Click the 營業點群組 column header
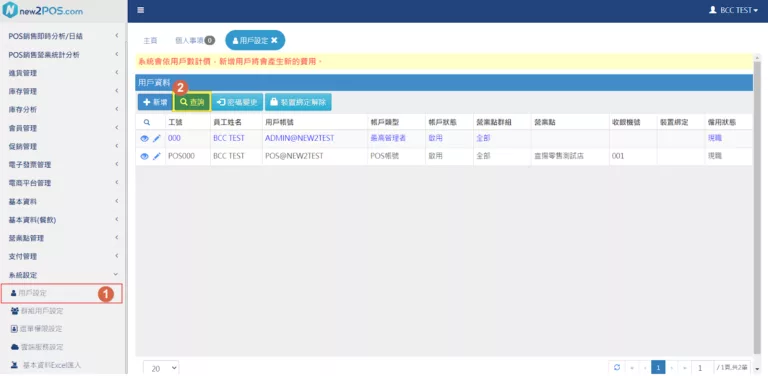The height and width of the screenshot is (376, 768). 494,122
